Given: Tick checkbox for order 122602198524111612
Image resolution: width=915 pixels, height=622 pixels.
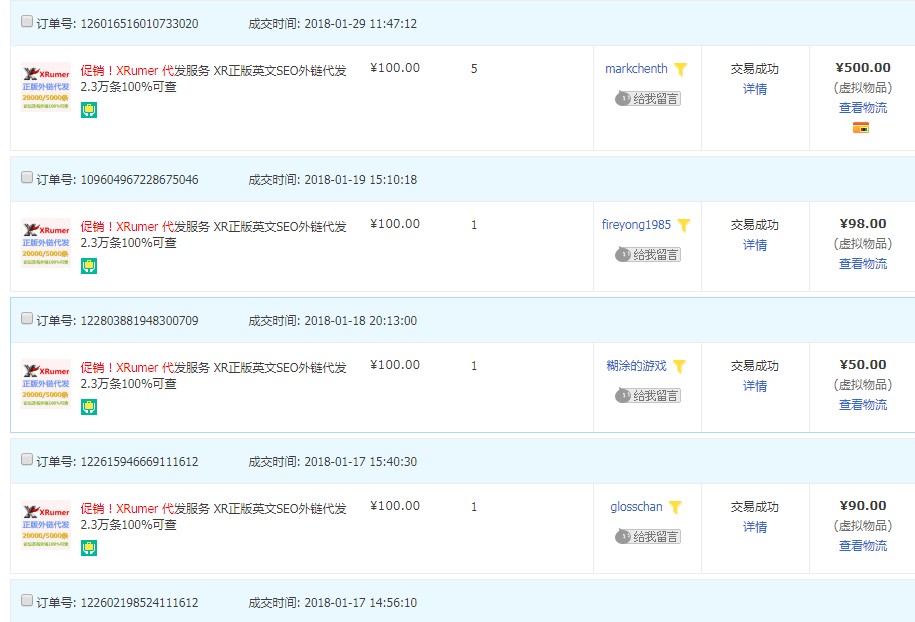Looking at the screenshot, I should pyautogui.click(x=27, y=600).
